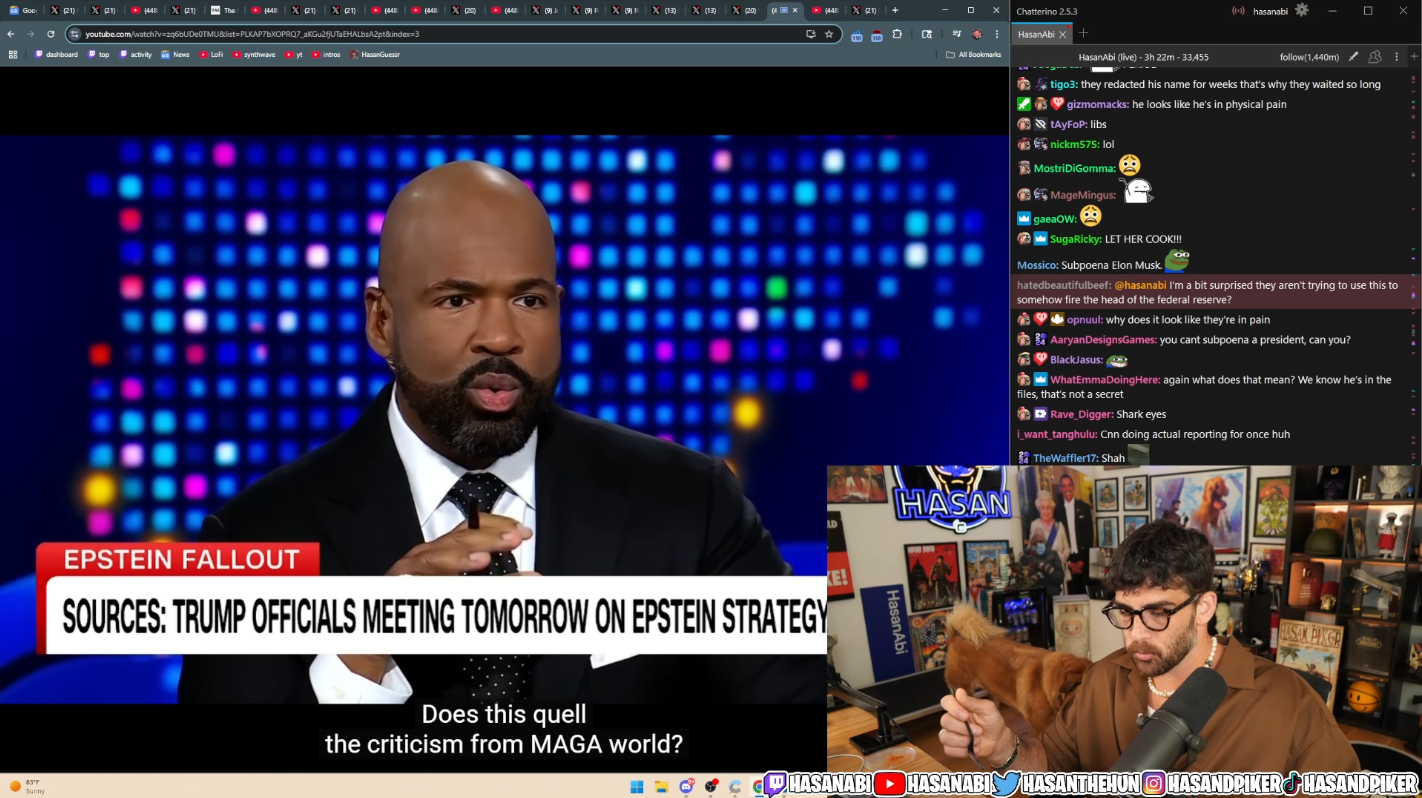Open File Explorer from the taskbar

(x=661, y=787)
